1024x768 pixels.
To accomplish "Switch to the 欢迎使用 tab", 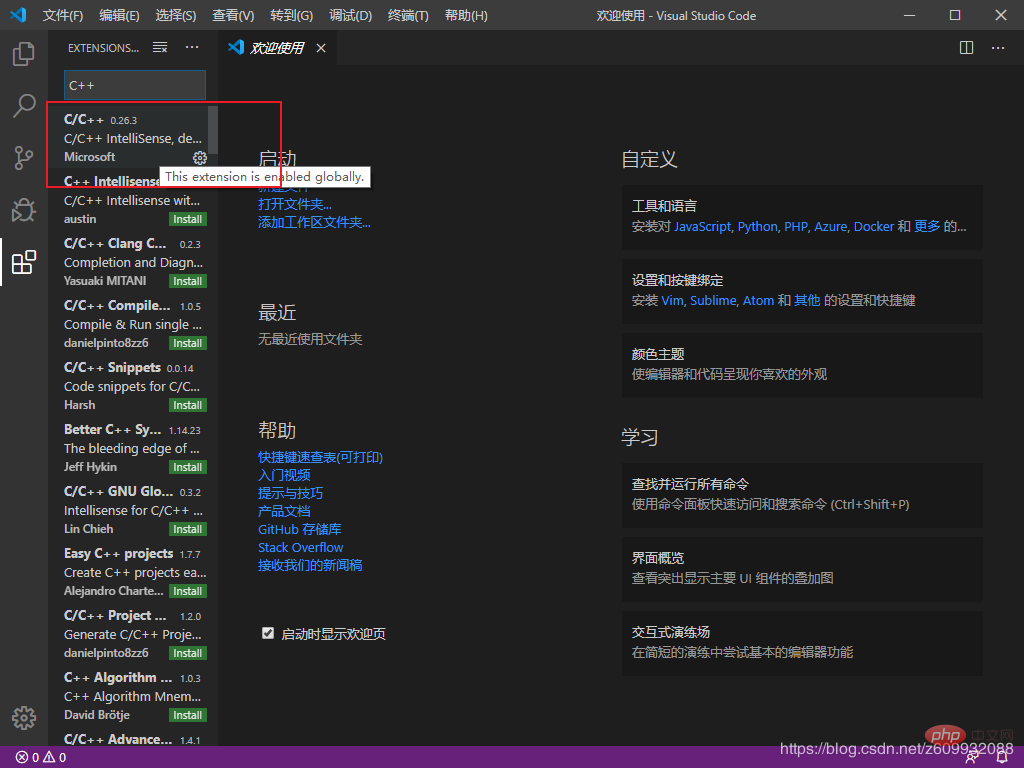I will point(277,48).
